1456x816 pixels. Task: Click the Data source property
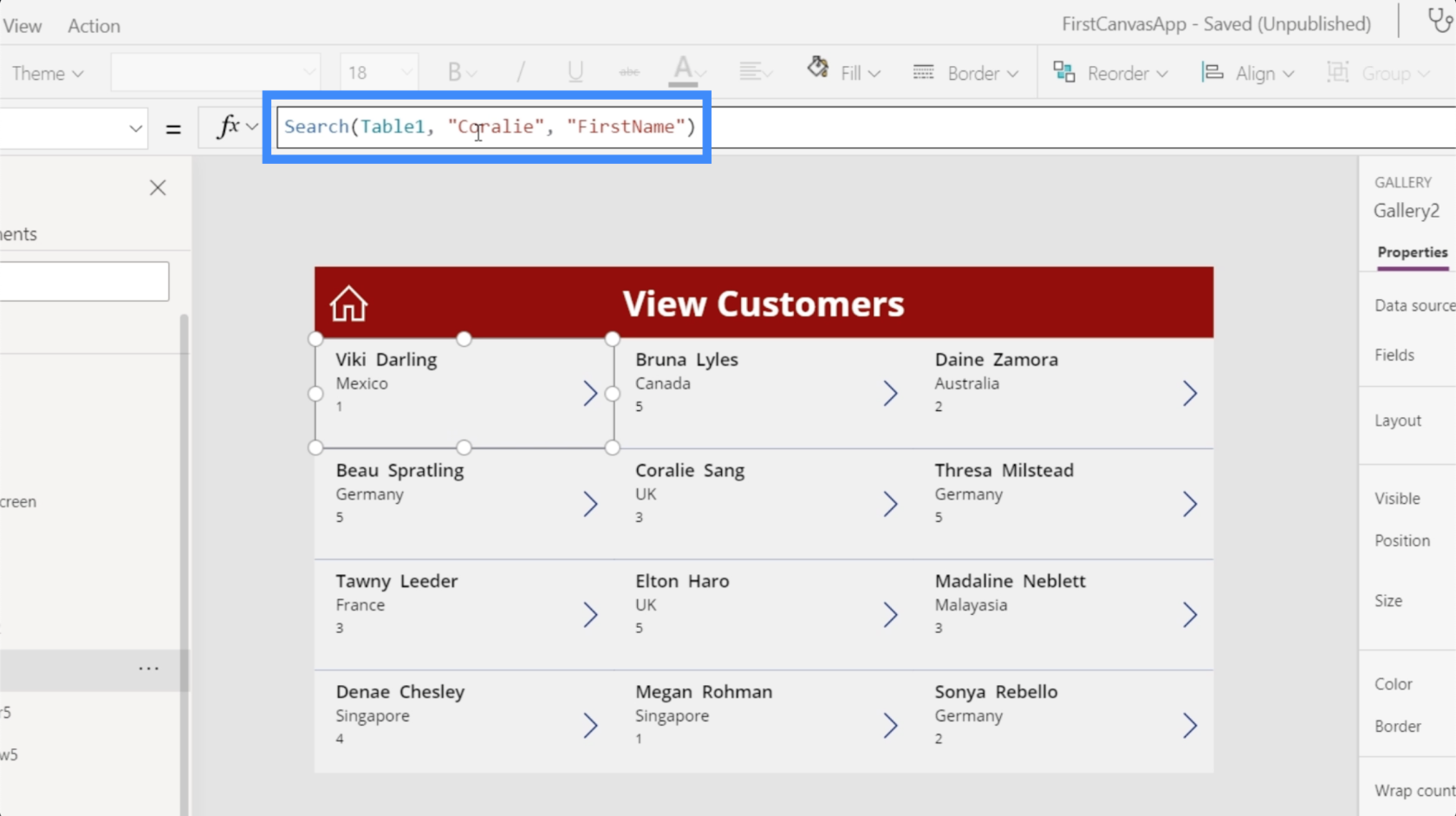(x=1414, y=305)
